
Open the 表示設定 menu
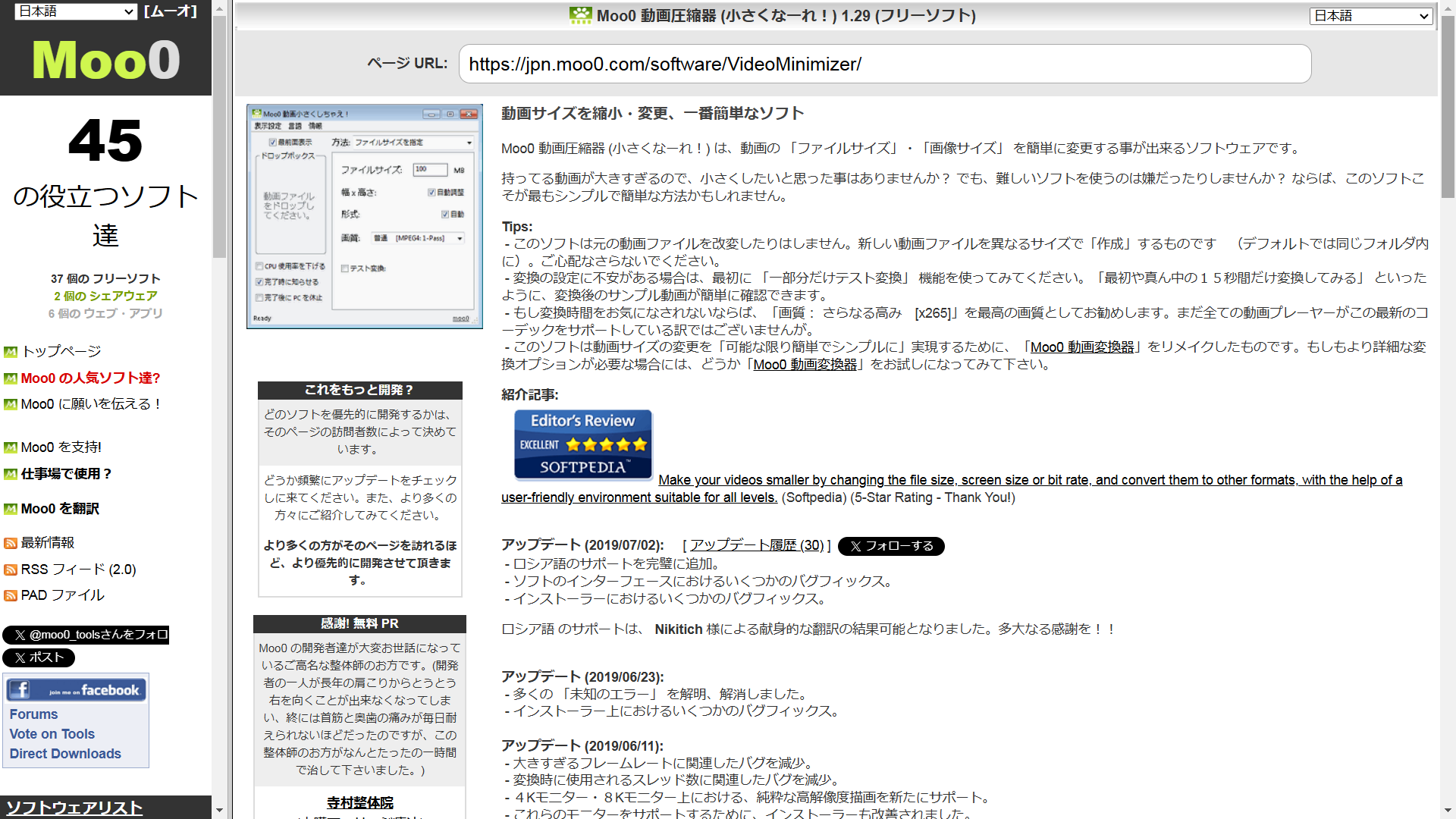click(x=268, y=126)
